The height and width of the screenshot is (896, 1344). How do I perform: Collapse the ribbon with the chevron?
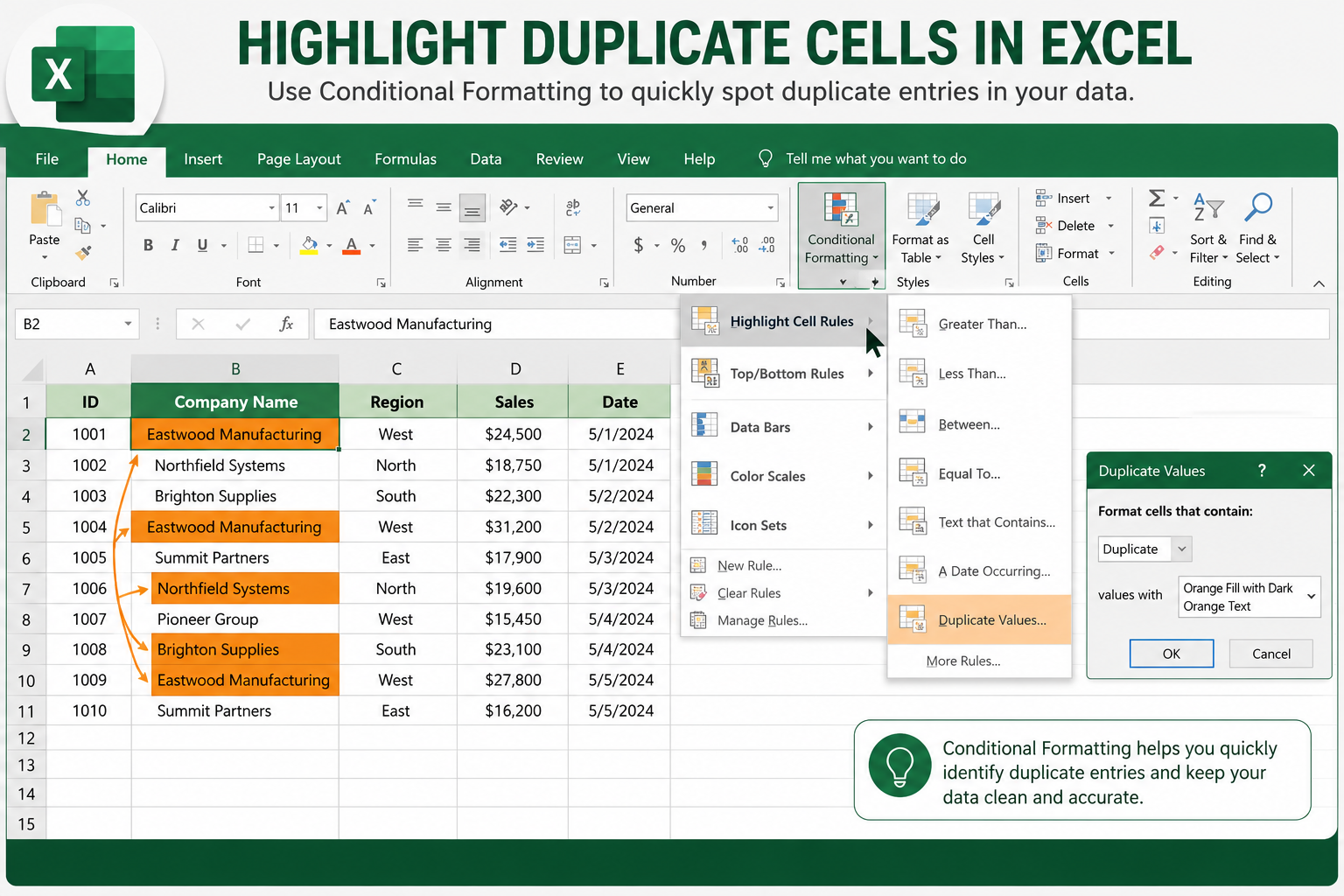tap(1319, 283)
